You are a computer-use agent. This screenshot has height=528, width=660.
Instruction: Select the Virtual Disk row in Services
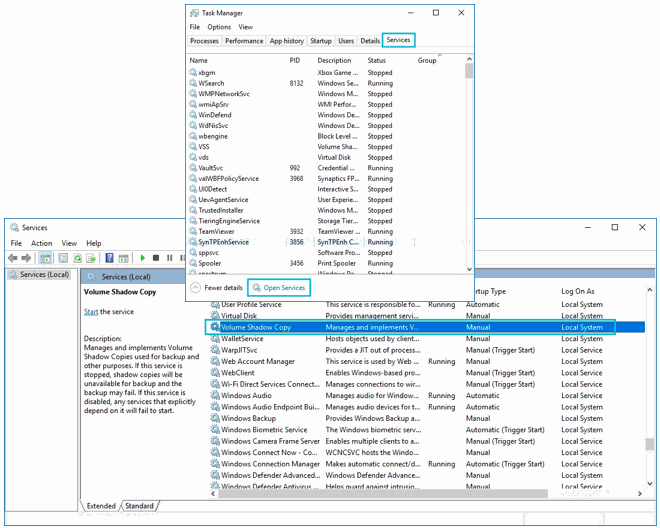pyautogui.click(x=426, y=315)
